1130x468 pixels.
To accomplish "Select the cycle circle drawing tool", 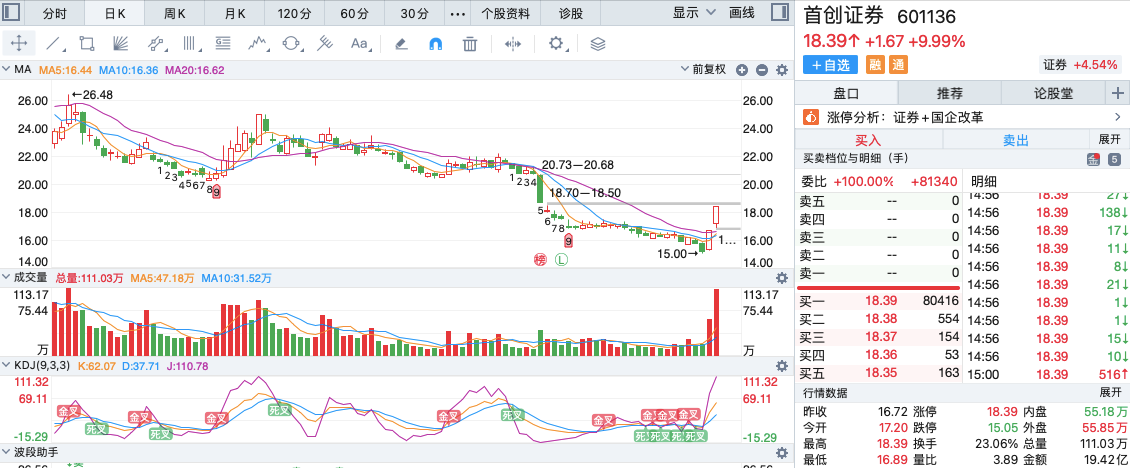I will [291, 43].
